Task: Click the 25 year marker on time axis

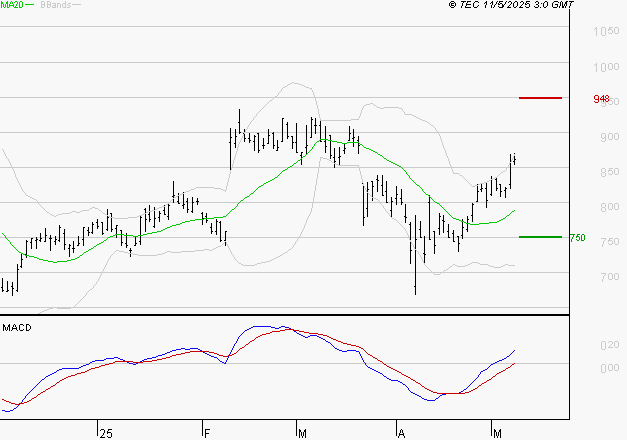Action: (x=106, y=434)
